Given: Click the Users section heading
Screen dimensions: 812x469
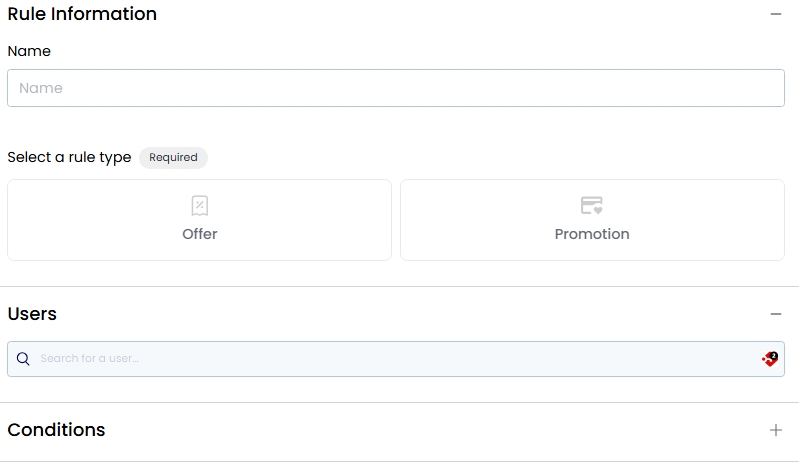Looking at the screenshot, I should click(x=32, y=314).
